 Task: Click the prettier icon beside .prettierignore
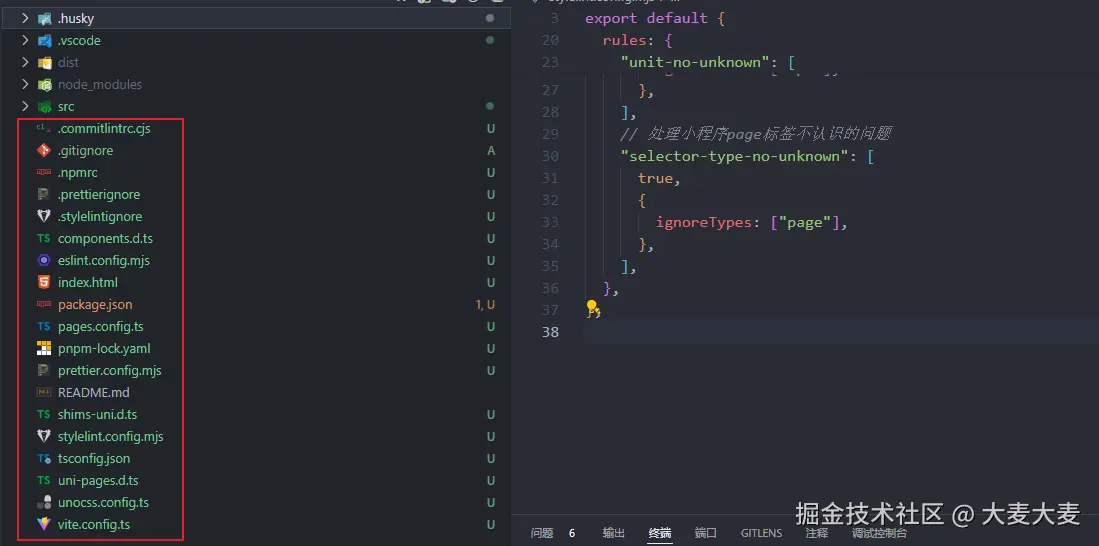44,194
